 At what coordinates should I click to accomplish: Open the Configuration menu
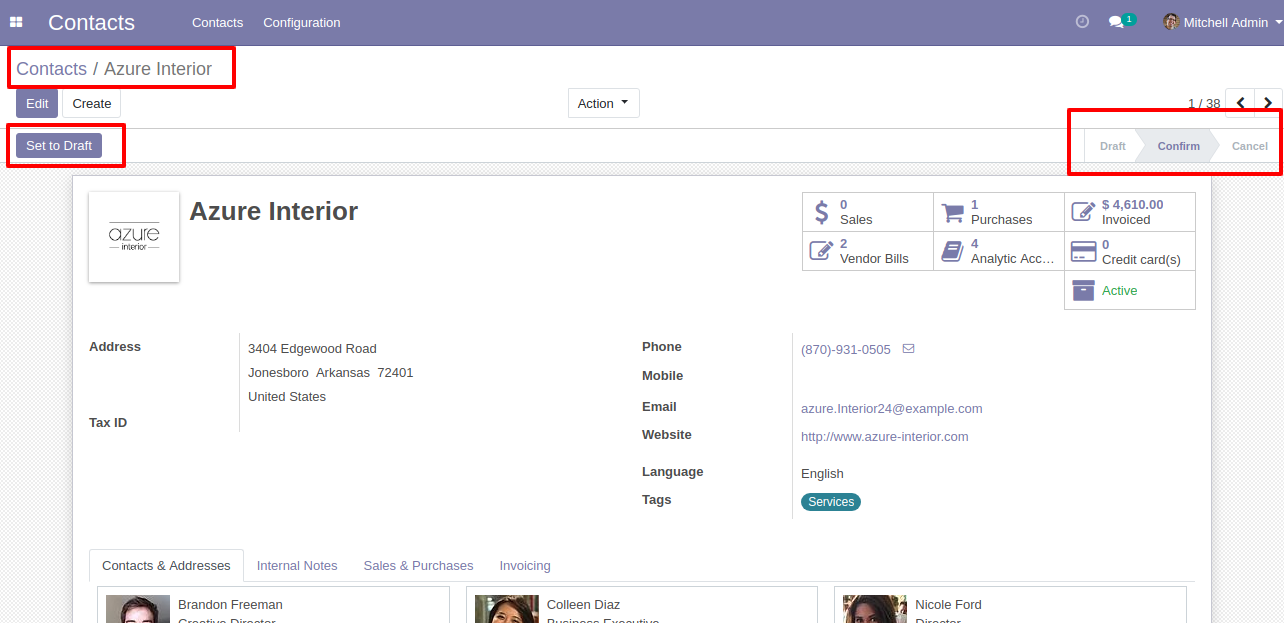click(302, 22)
